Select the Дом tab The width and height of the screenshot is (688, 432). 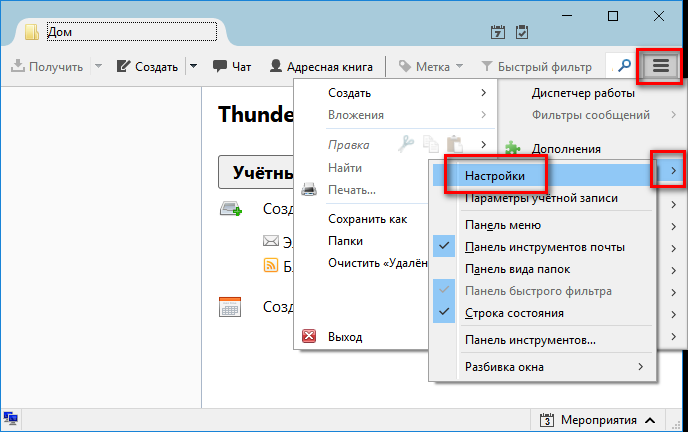tap(120, 32)
